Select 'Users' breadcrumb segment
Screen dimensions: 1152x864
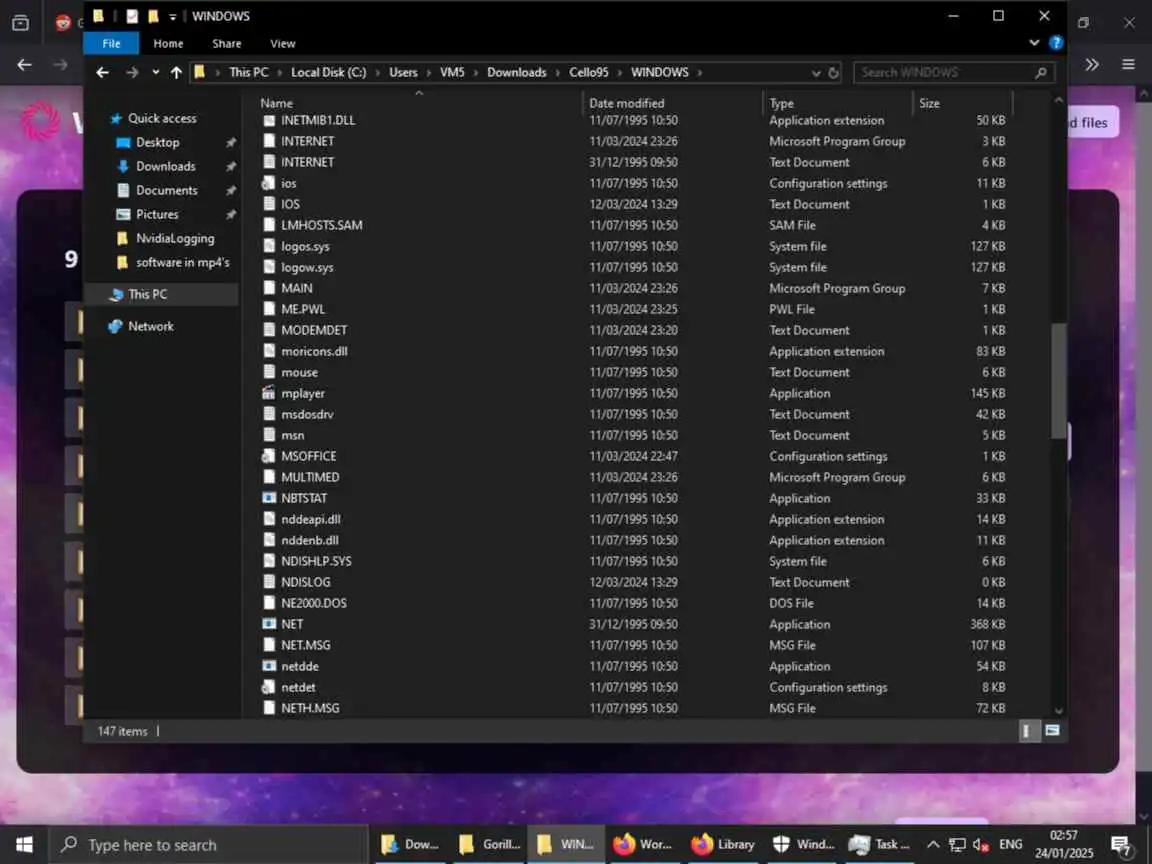(403, 72)
